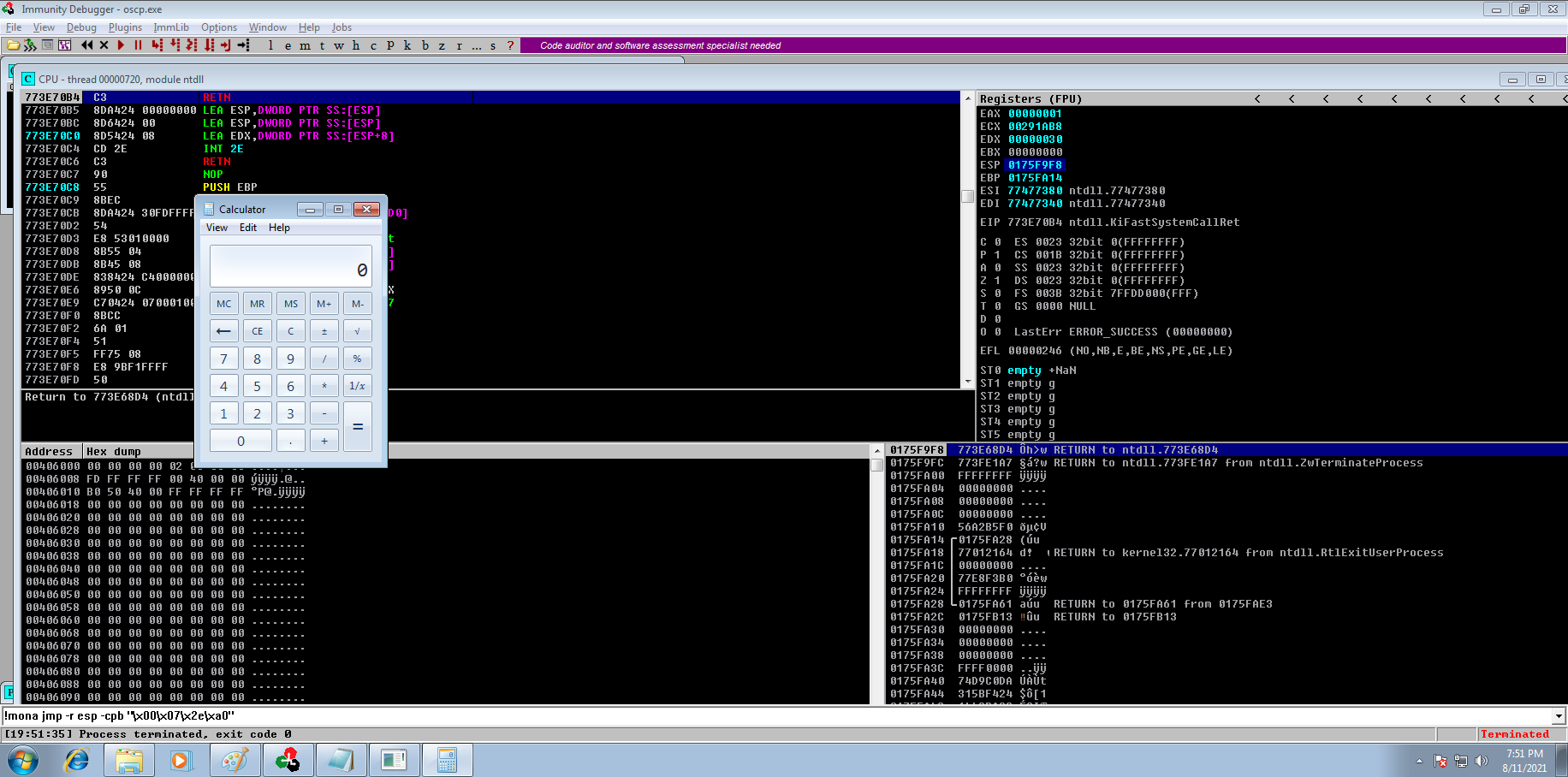The height and width of the screenshot is (777, 1568).
Task: Click the Execute till return icon
Action: 226,45
